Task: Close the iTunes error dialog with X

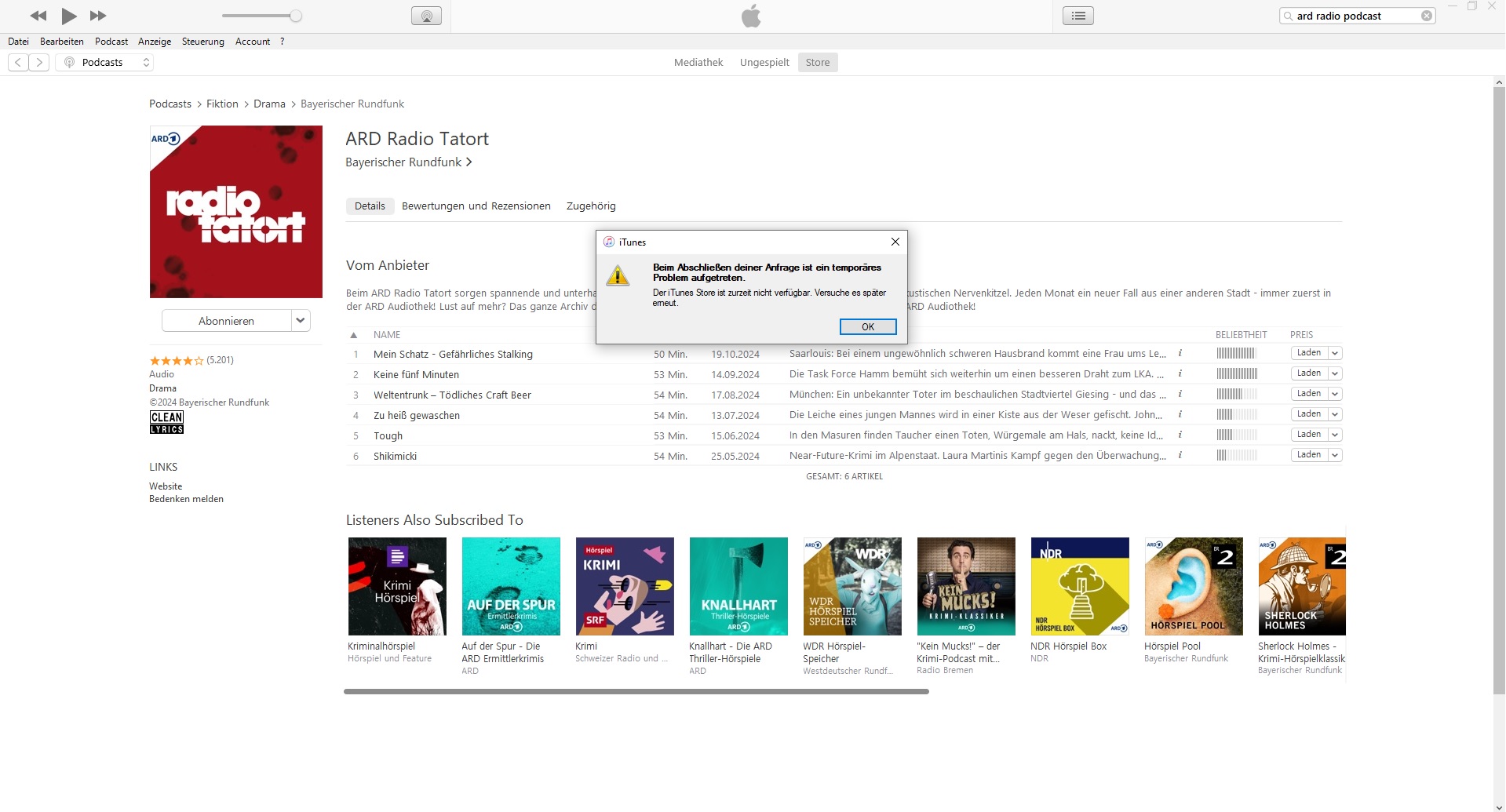Action: (895, 242)
